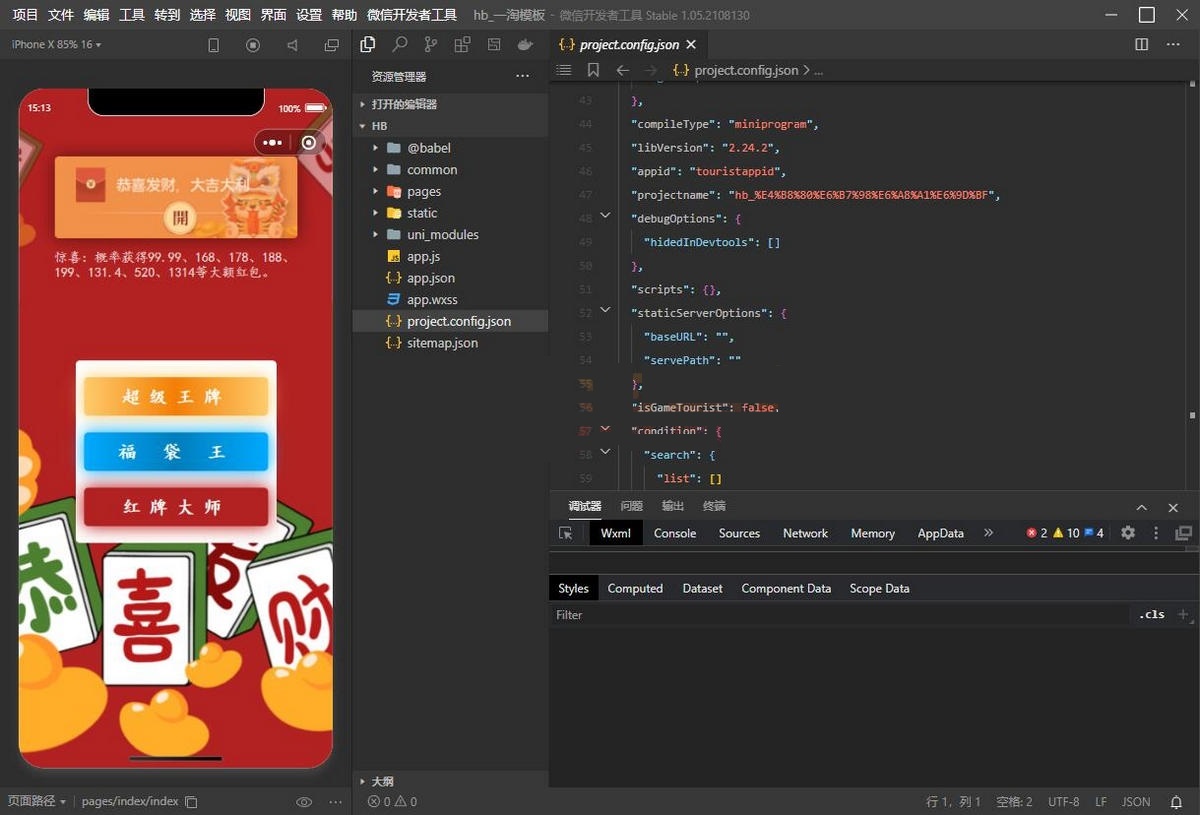The height and width of the screenshot is (815, 1200).
Task: Click the notification bell in status bar
Action: (1177, 802)
